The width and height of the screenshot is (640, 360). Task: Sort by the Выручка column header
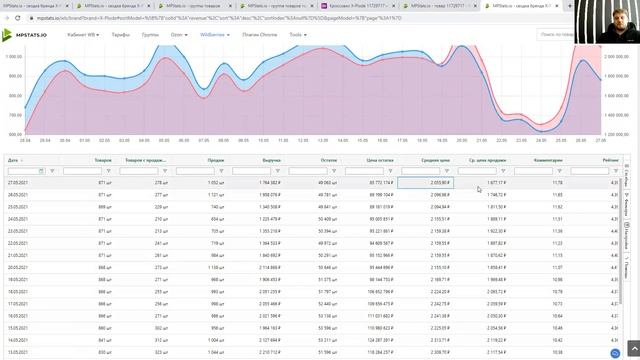point(271,160)
